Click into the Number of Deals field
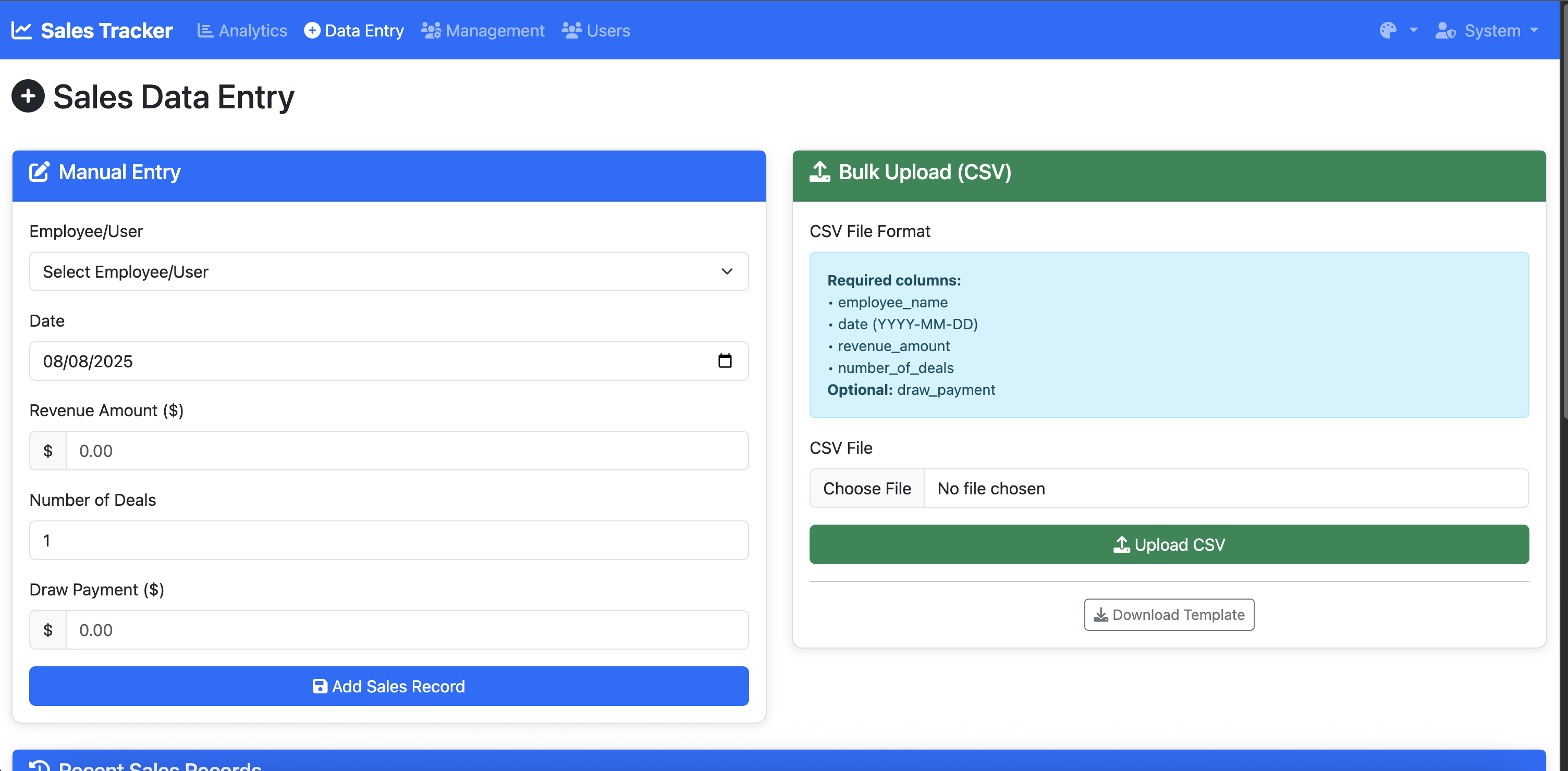 [x=388, y=540]
